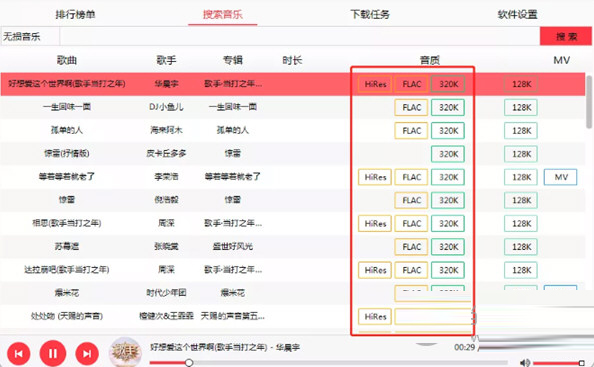Open the MV for 等着等着就老了

click(x=560, y=177)
